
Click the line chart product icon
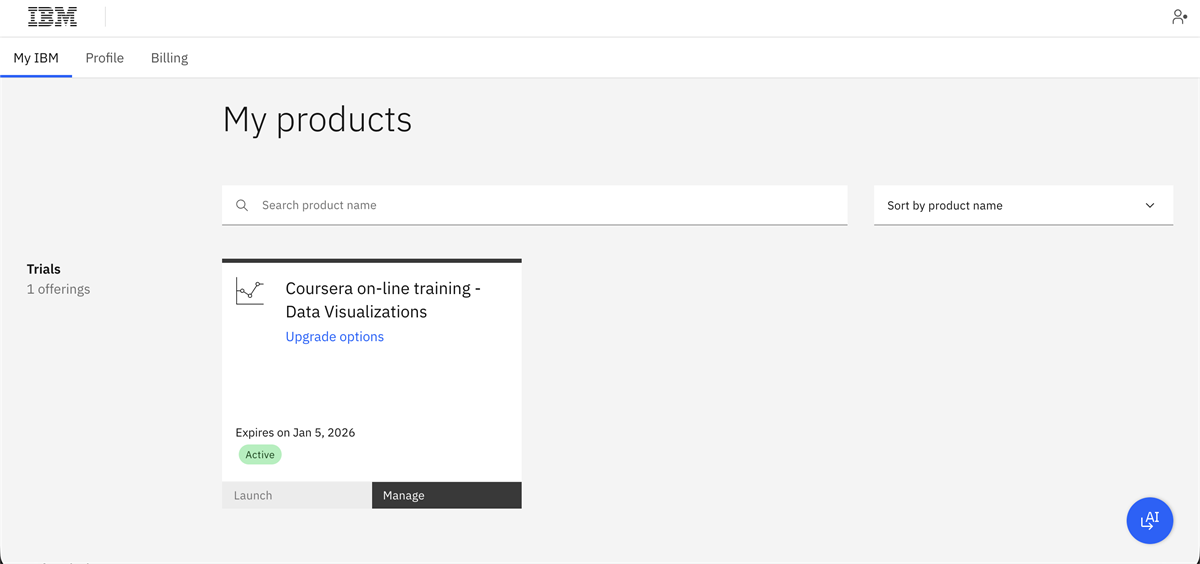(x=250, y=291)
